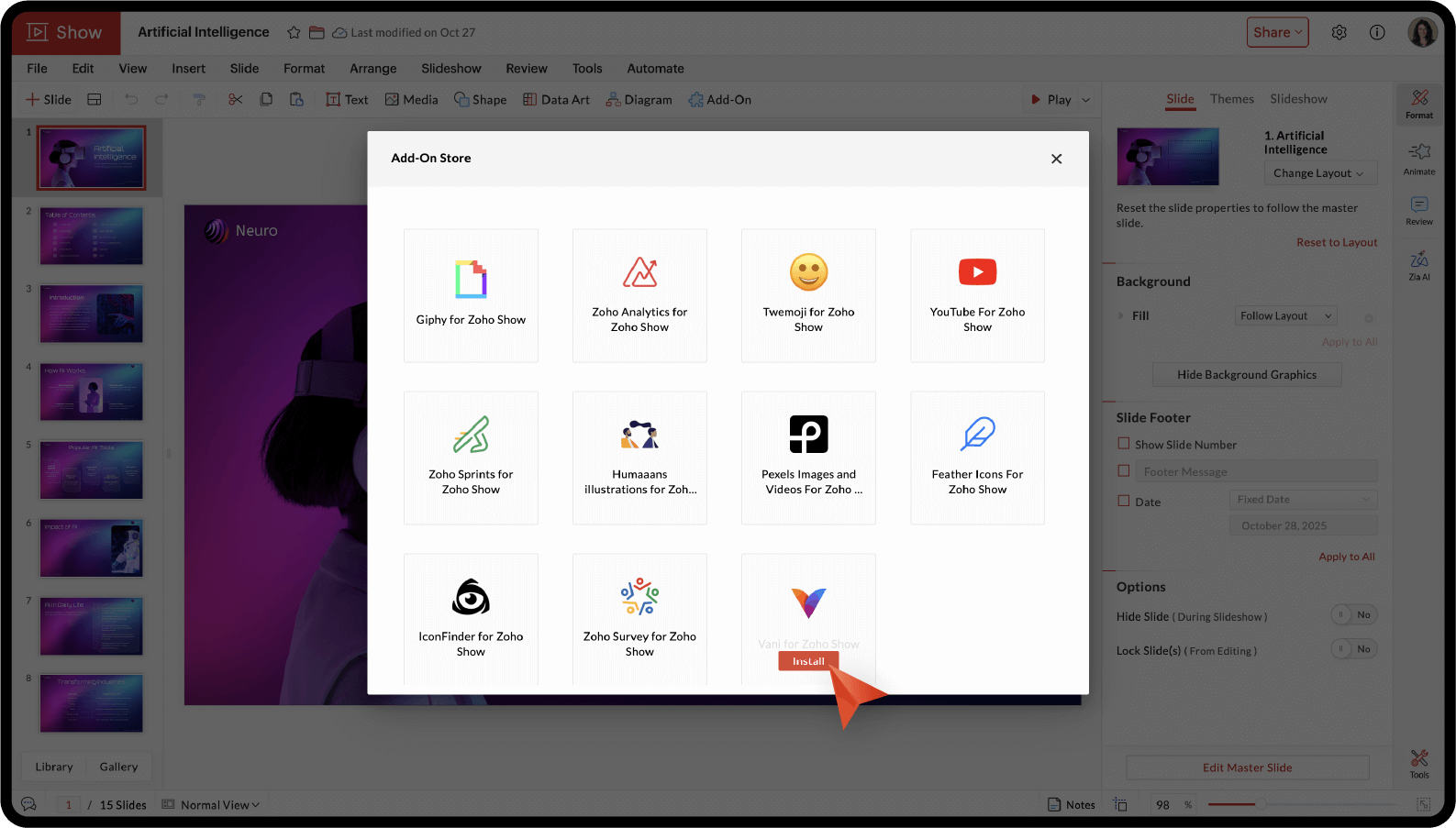
Task: Switch to the Gallery tab
Action: 118,767
